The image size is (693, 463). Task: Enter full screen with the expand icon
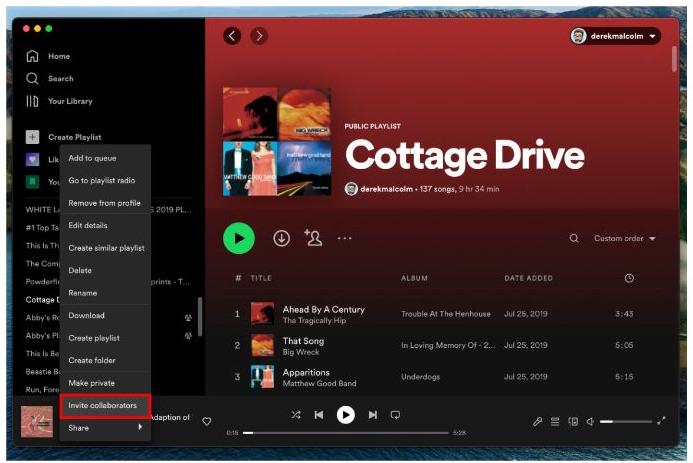(x=661, y=421)
